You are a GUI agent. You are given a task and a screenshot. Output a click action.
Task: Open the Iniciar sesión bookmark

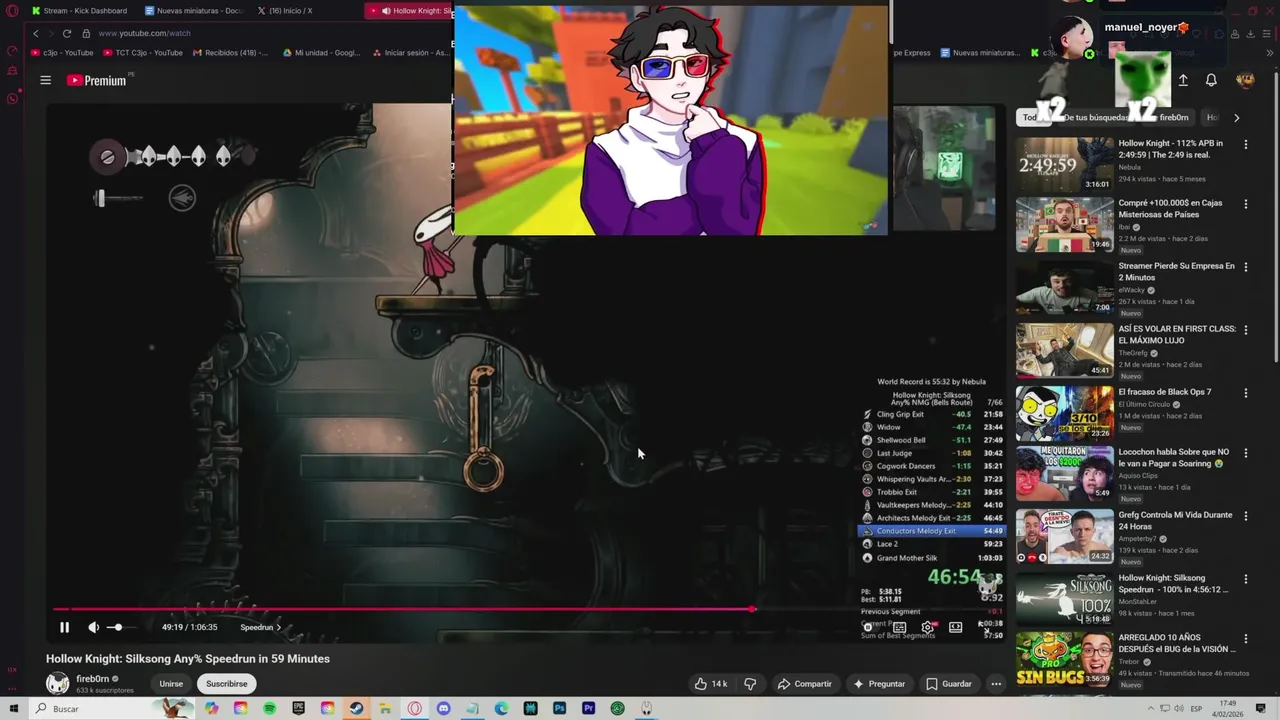coord(410,53)
